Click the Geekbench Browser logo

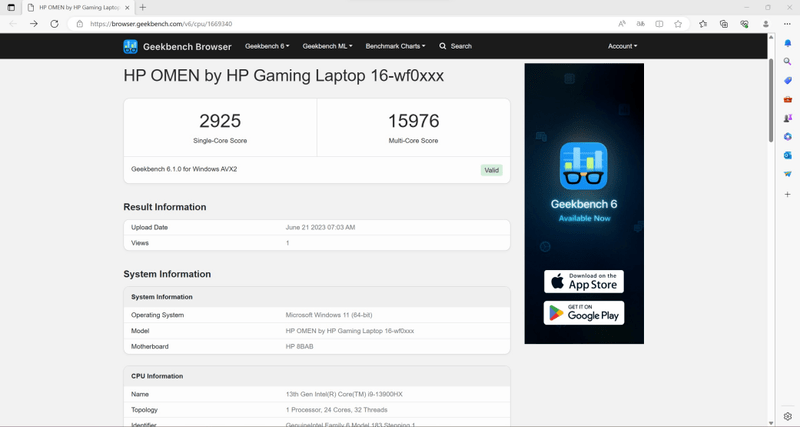(177, 46)
